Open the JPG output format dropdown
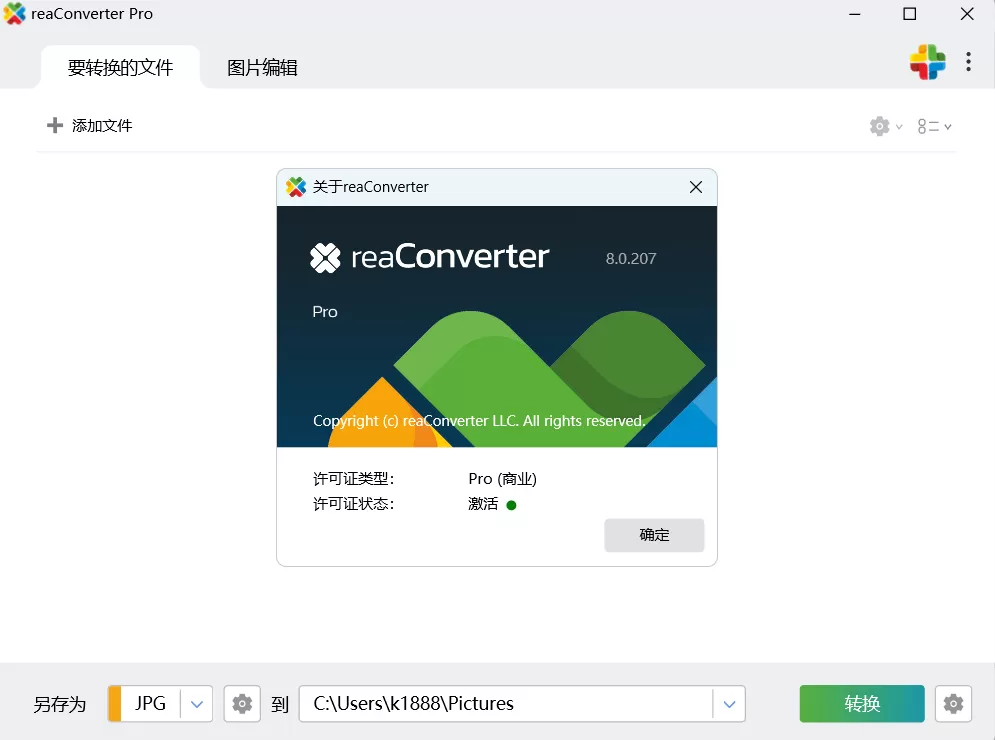This screenshot has height=740, width=995. coord(196,704)
